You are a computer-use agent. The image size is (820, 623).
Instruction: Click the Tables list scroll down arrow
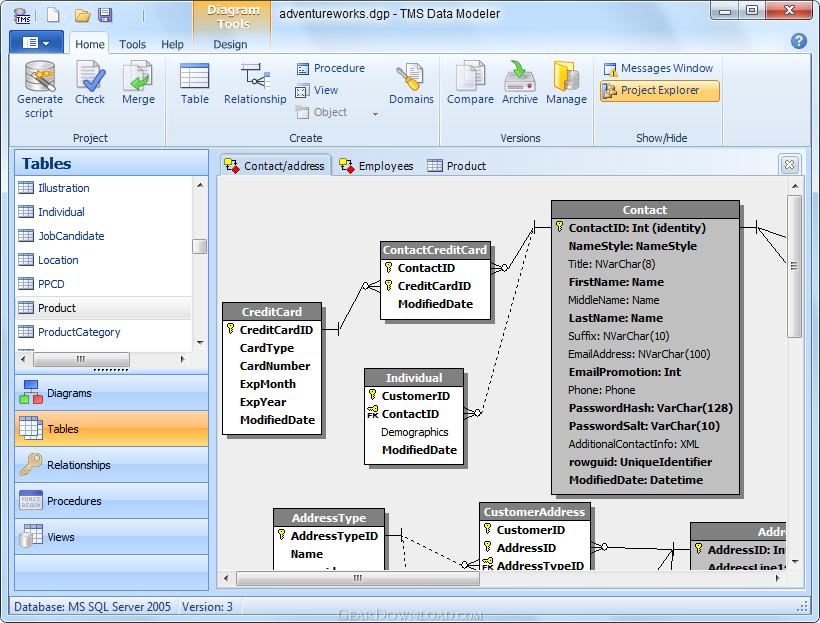click(x=200, y=343)
